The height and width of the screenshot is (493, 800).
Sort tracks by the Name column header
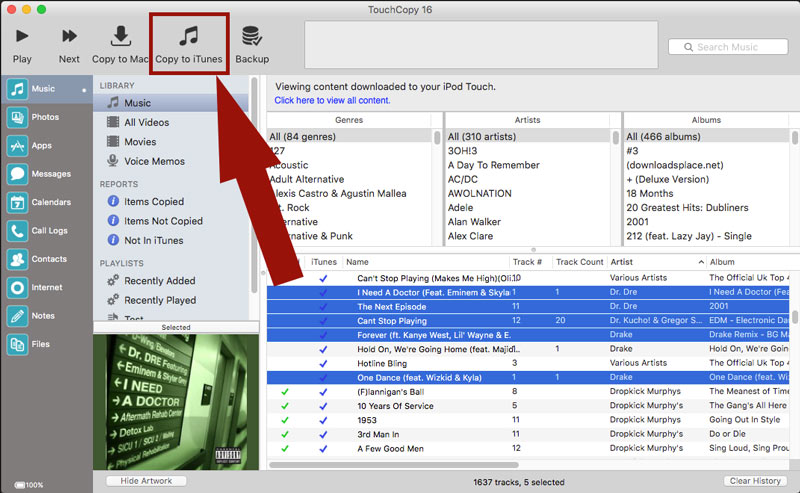[x=426, y=262]
